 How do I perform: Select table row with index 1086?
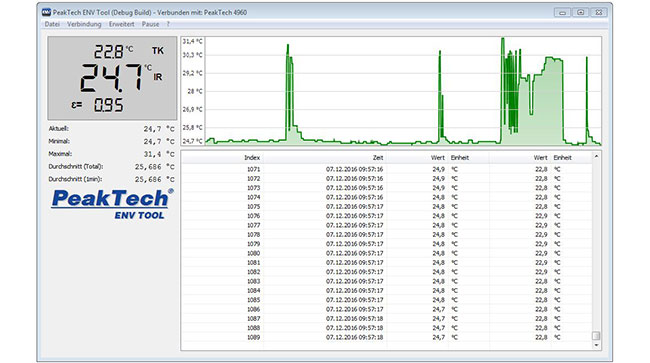(387, 309)
